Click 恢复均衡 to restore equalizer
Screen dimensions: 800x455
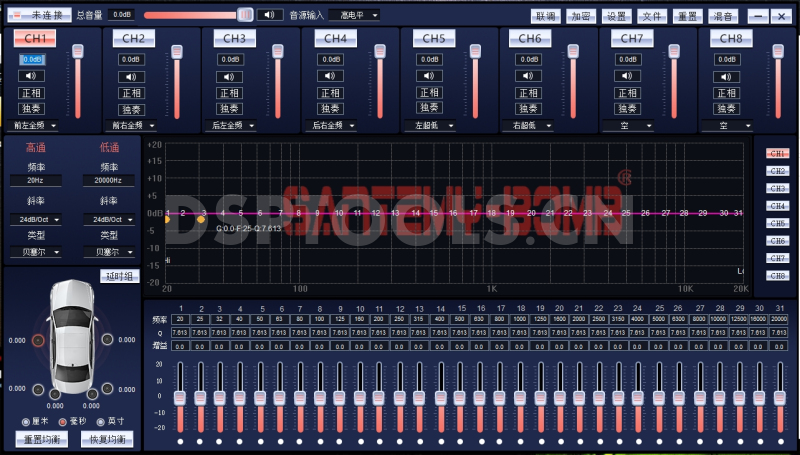(x=107, y=439)
